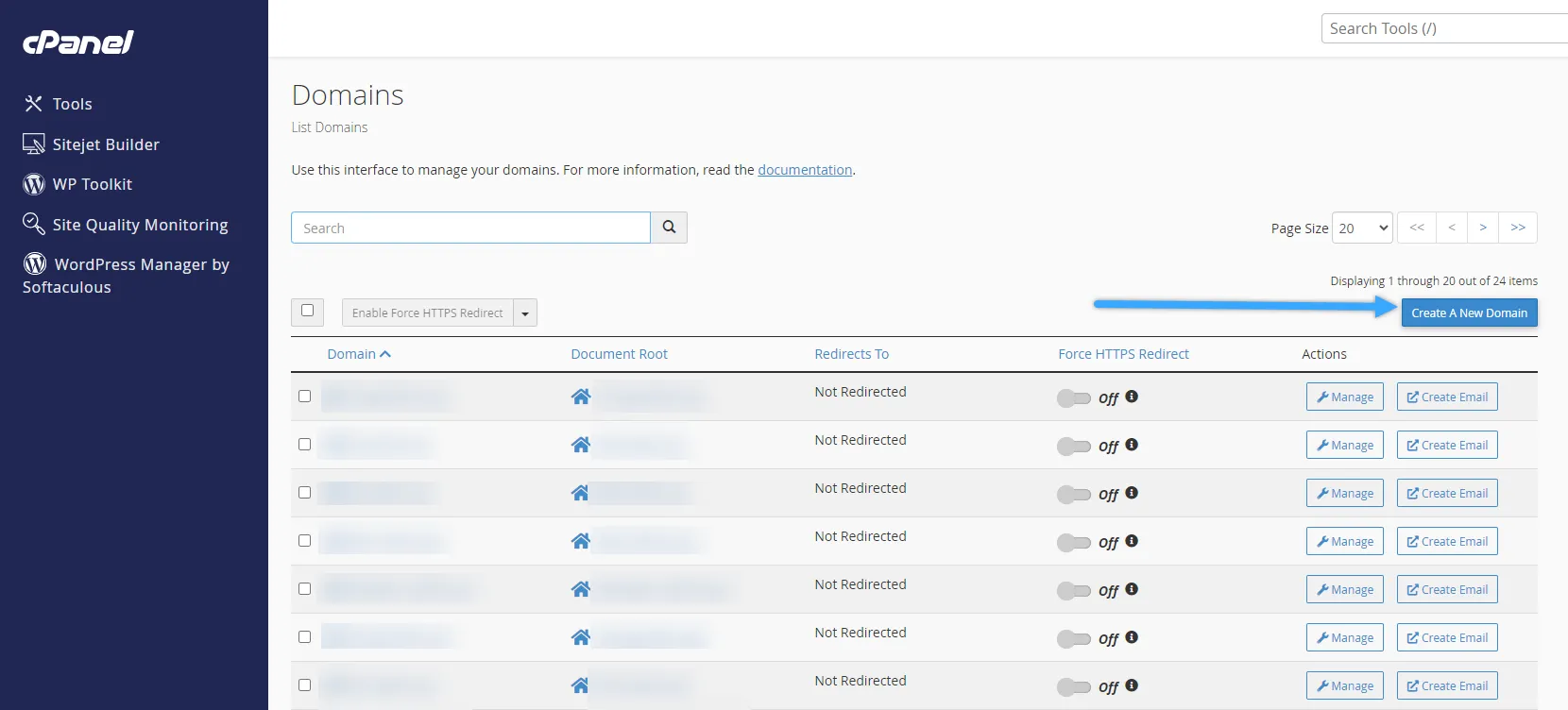Open WordPress Manager by Softaculous

pyautogui.click(x=126, y=275)
